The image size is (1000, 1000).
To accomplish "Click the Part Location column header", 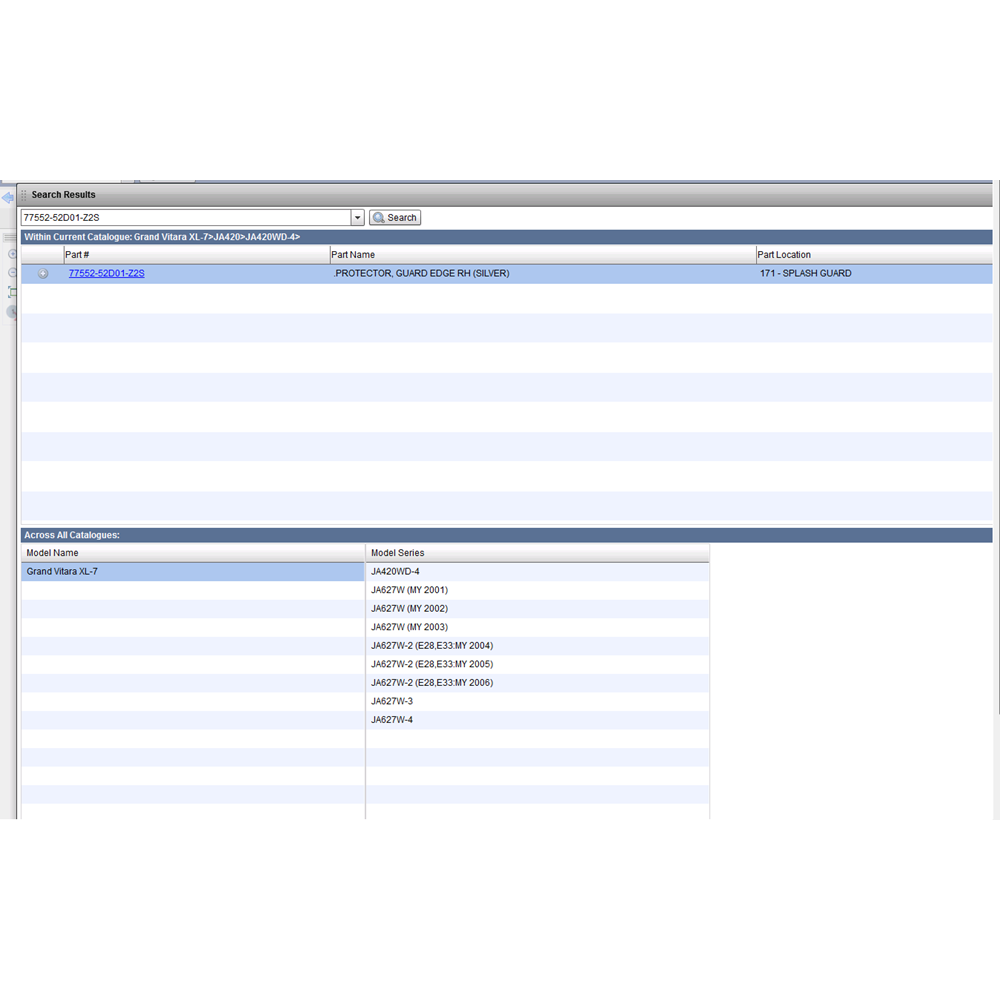I will [873, 255].
